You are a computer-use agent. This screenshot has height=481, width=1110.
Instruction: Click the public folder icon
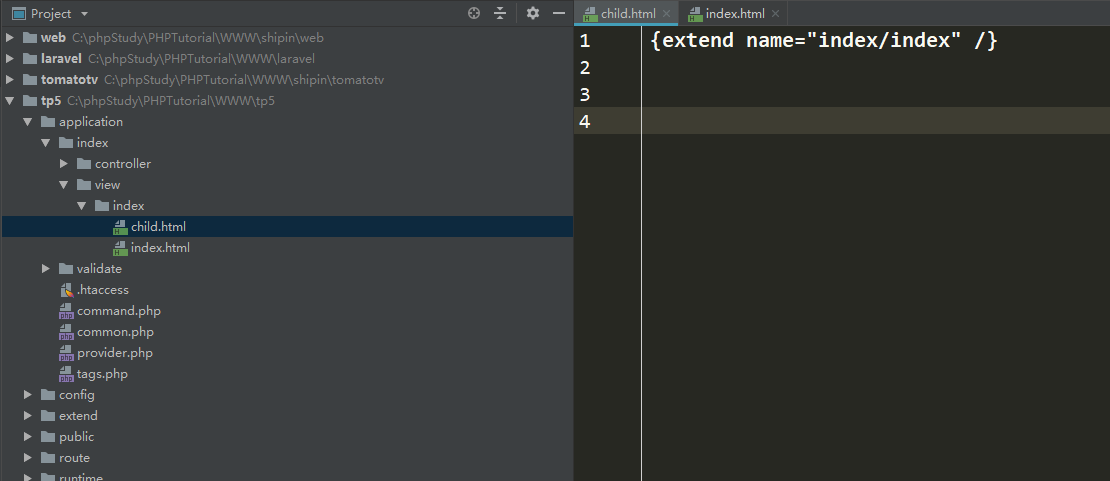pyautogui.click(x=48, y=436)
